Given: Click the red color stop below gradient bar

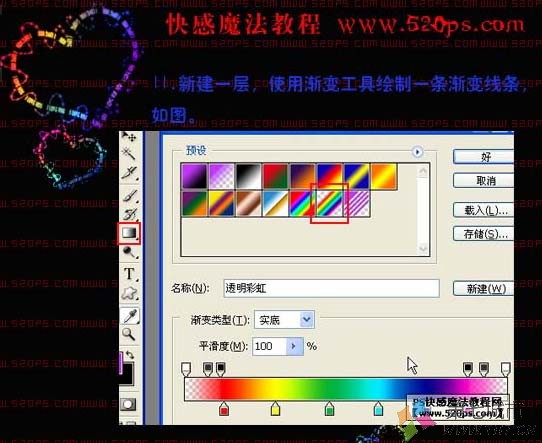Looking at the screenshot, I should click(x=224, y=408).
